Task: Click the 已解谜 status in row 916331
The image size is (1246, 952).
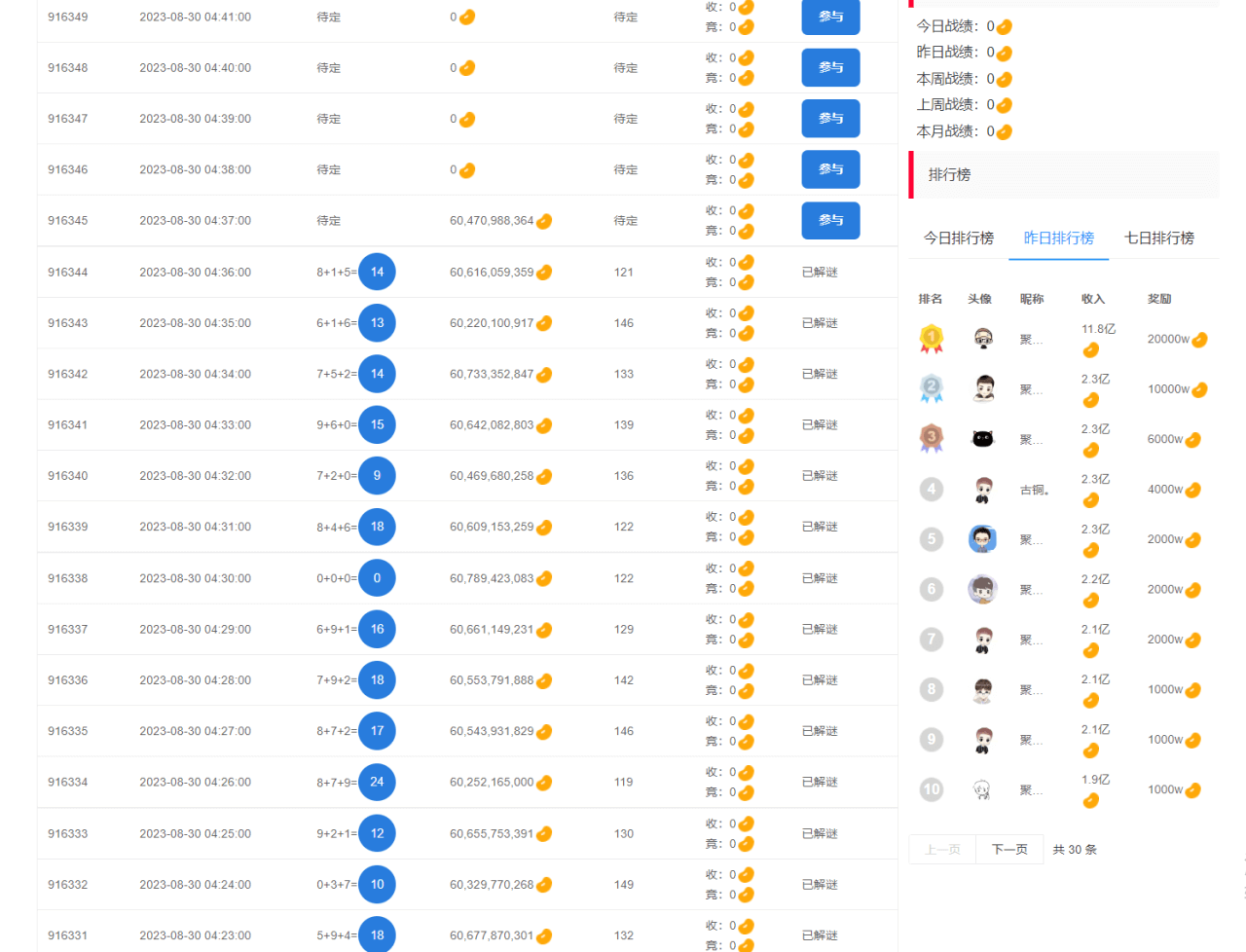Action: [x=820, y=935]
